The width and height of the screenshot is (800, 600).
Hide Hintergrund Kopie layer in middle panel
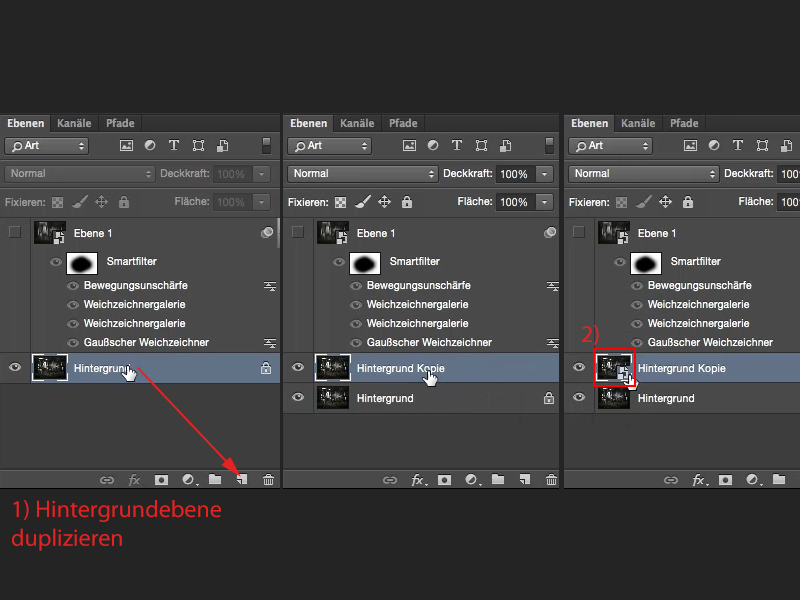point(298,367)
